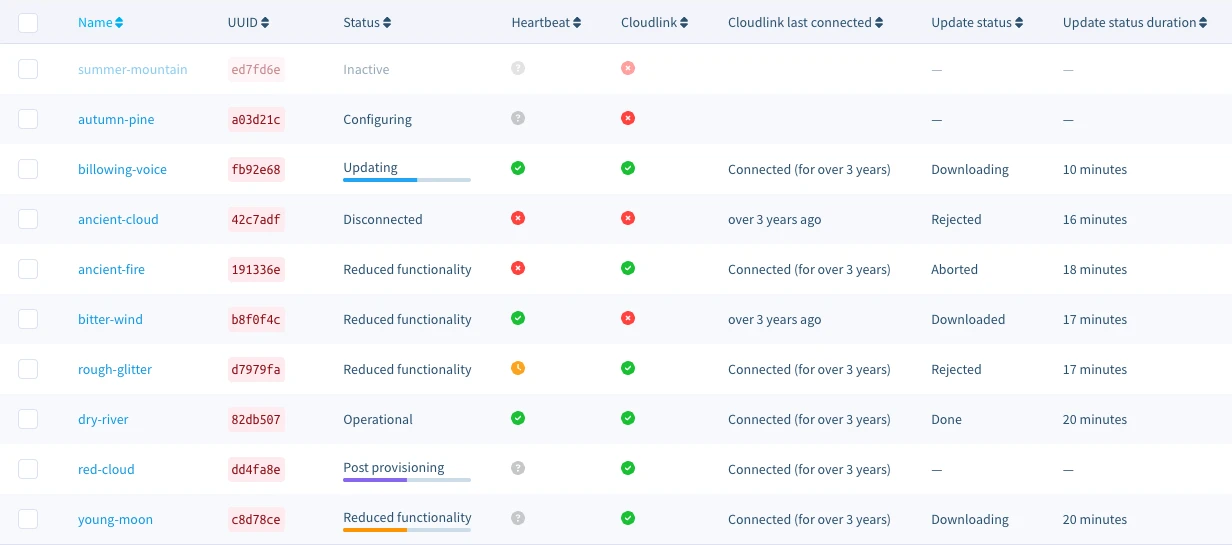
Task: Open the billowing-voice device link
Action: pos(122,169)
